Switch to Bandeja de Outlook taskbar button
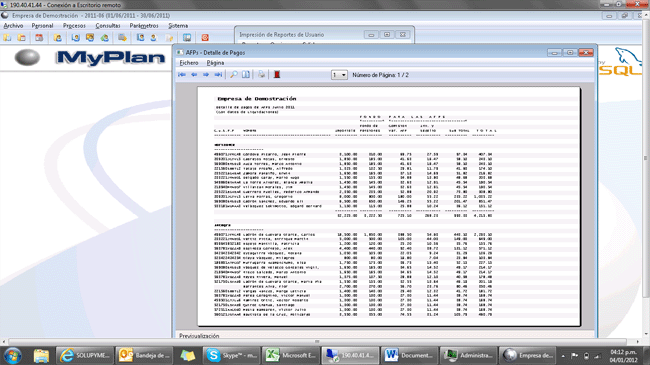This screenshot has height=365, width=650. click(x=144, y=355)
